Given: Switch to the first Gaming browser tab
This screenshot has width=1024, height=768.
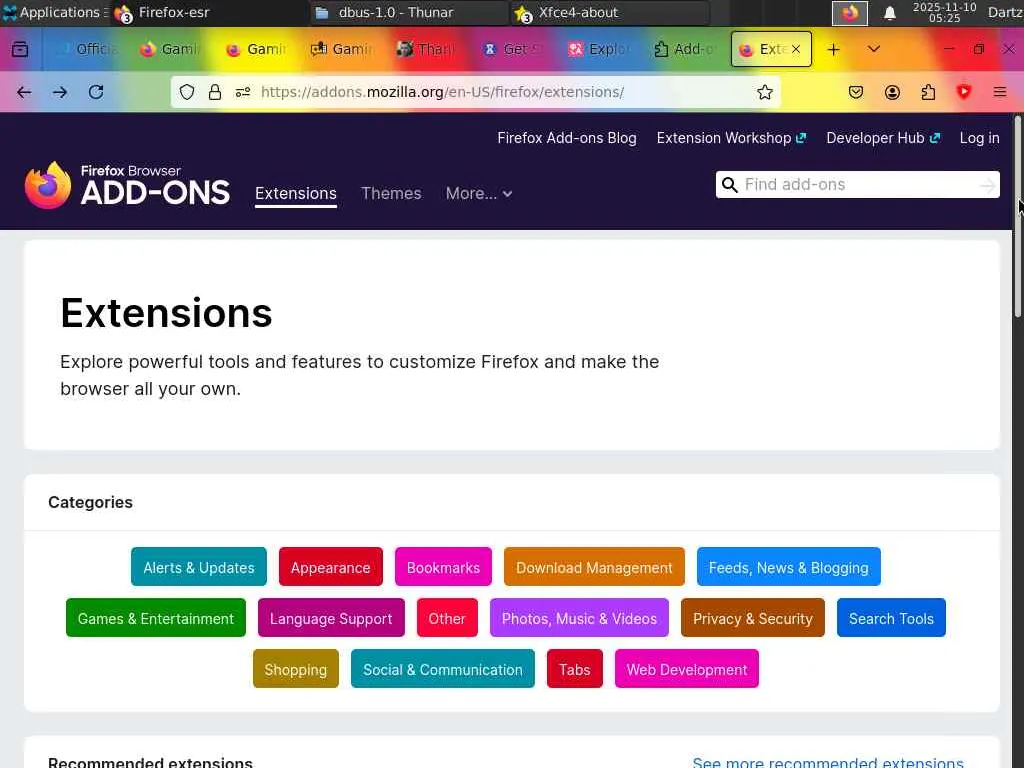Looking at the screenshot, I should click(170, 49).
